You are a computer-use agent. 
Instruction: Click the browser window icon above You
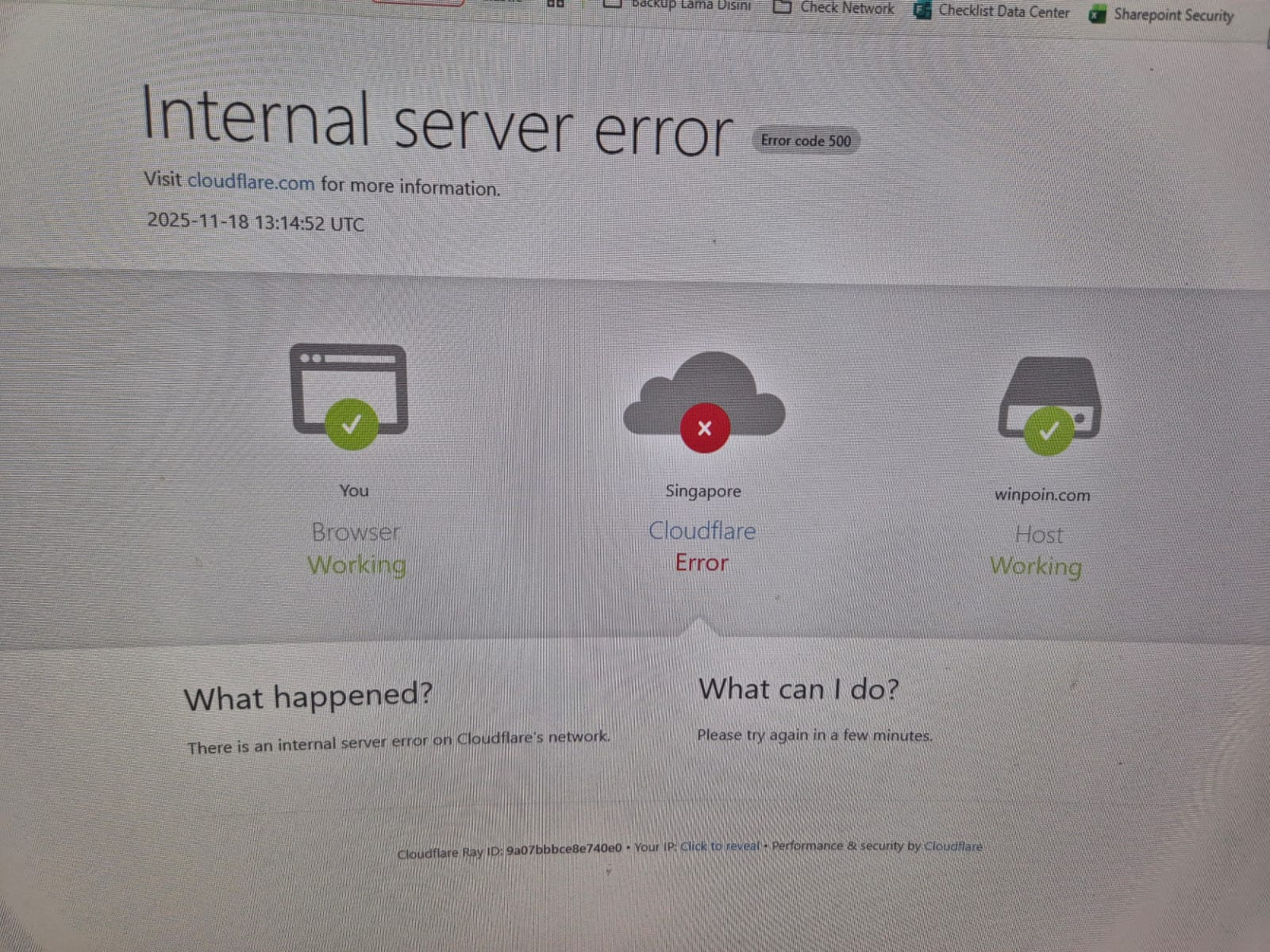coord(349,390)
